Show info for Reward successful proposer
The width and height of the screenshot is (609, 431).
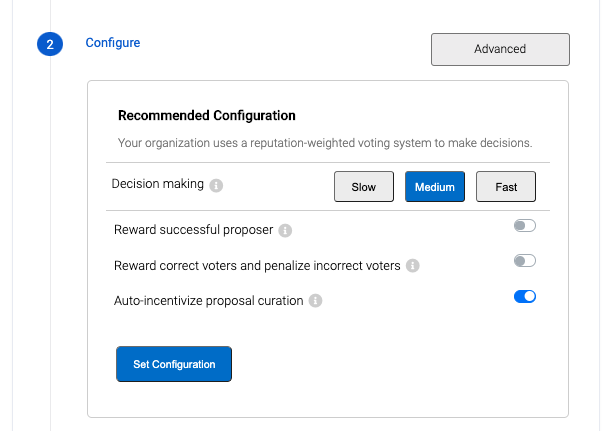tap(285, 231)
